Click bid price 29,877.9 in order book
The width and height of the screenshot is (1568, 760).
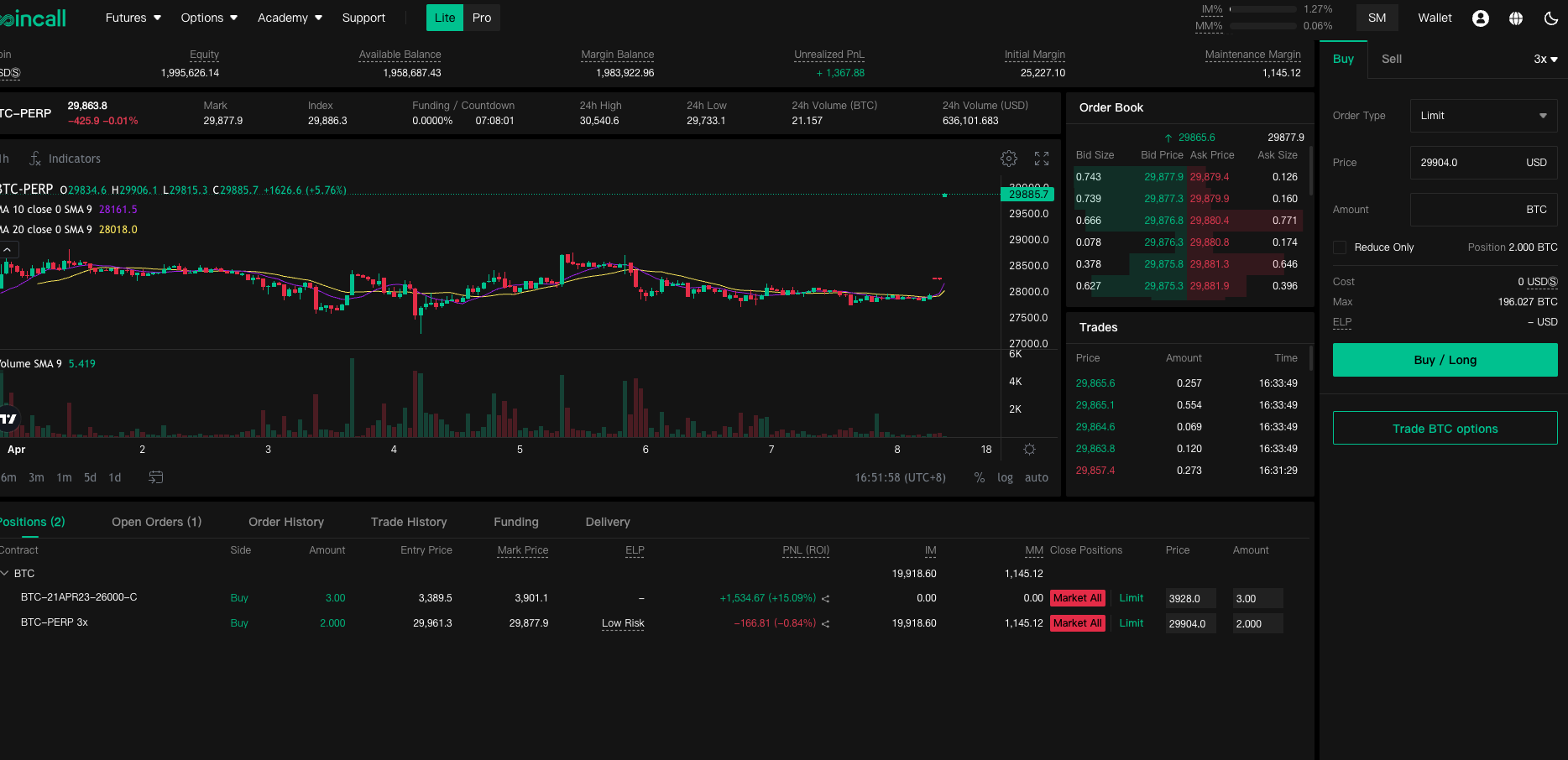1163,177
